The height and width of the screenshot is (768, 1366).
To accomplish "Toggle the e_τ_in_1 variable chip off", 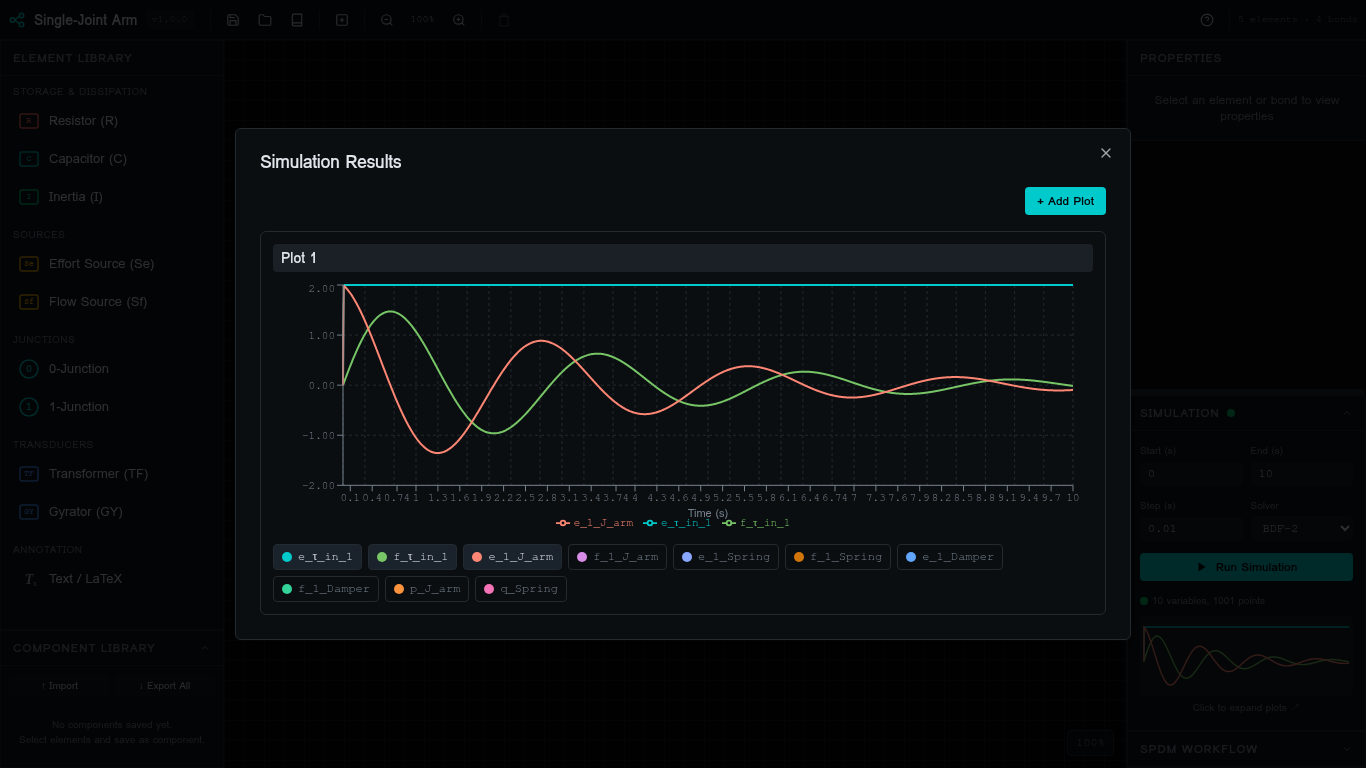I will pyautogui.click(x=317, y=557).
